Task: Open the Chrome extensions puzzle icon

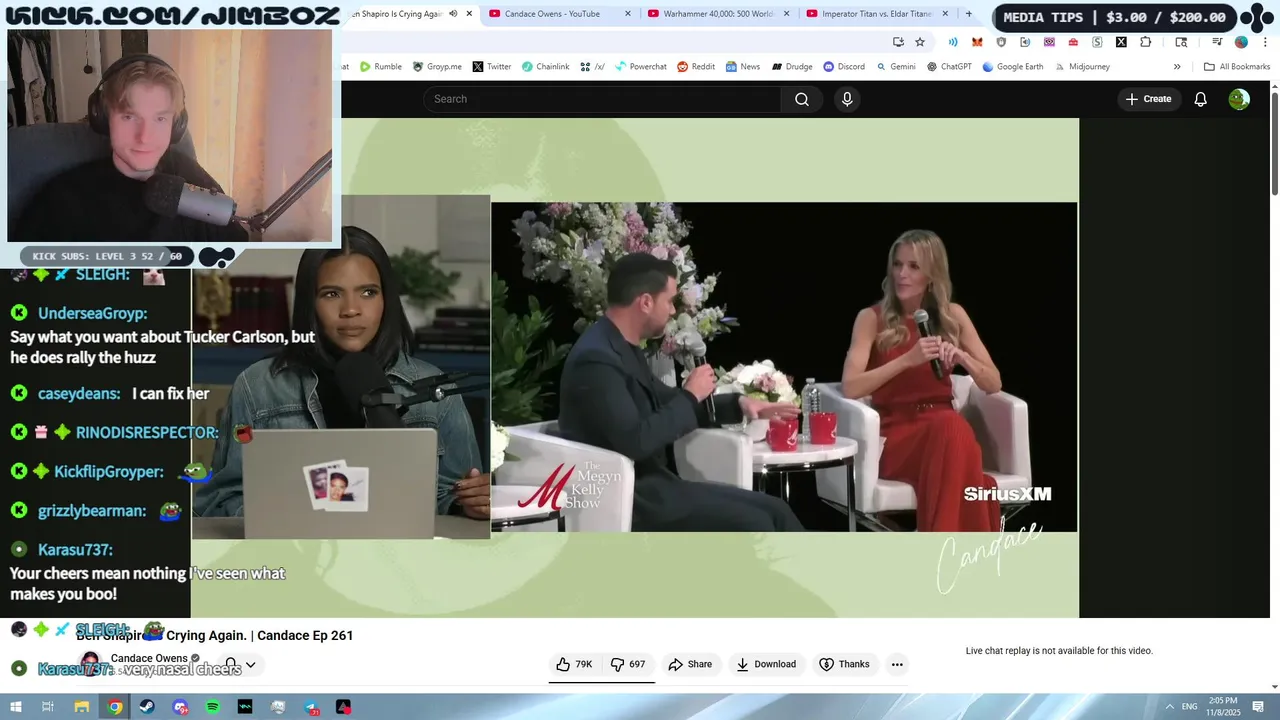Action: click(x=1146, y=42)
